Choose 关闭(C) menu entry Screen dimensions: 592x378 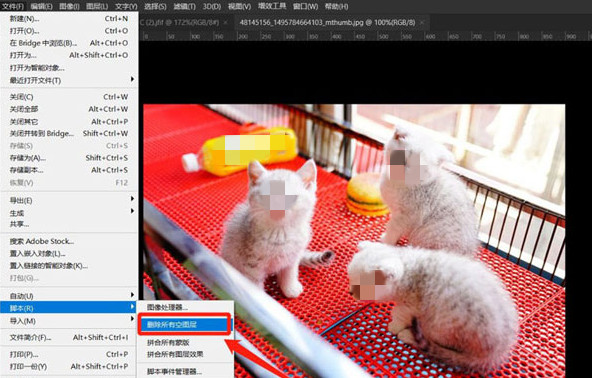coord(69,97)
